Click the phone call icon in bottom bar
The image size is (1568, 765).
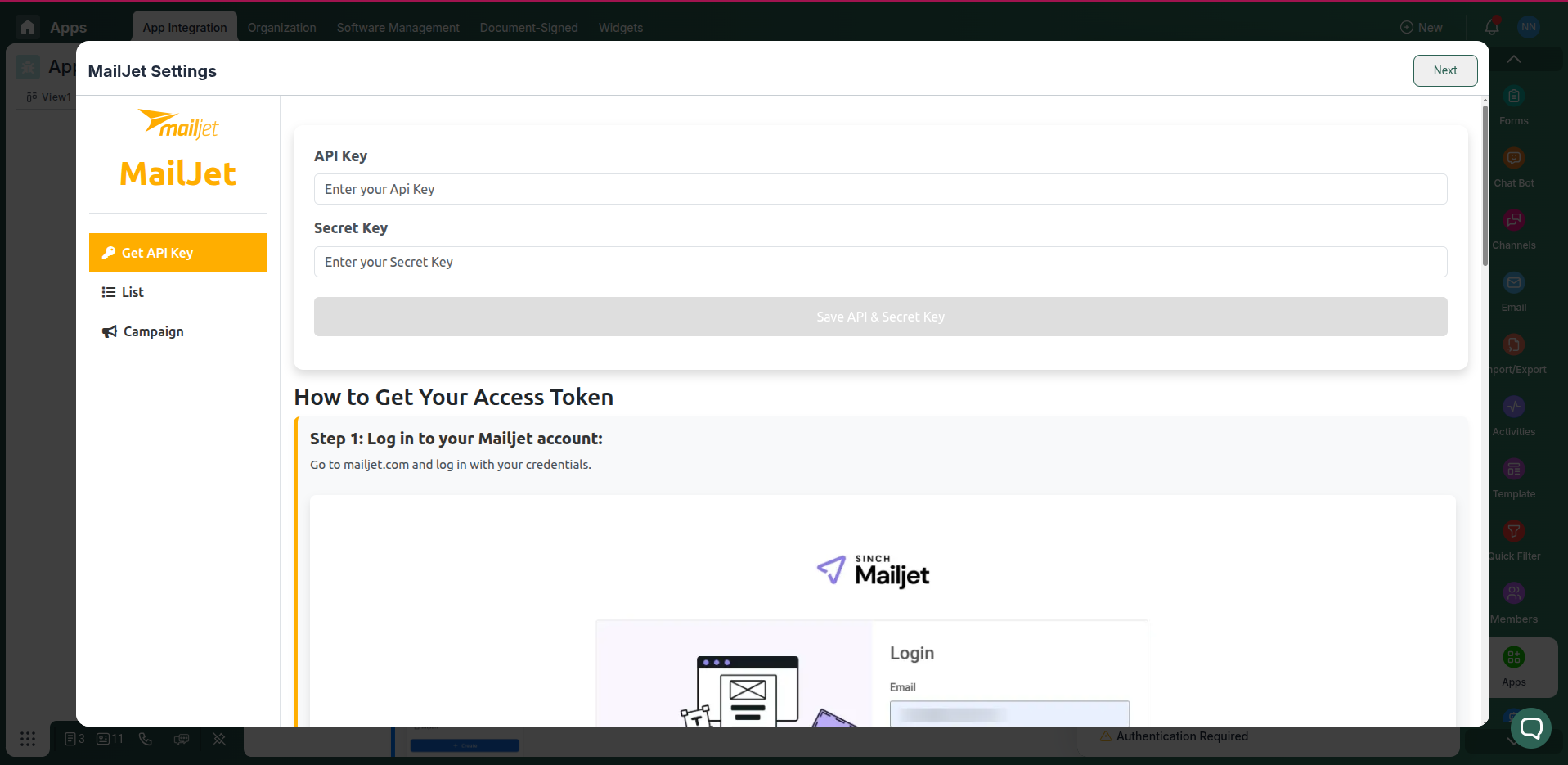tap(146, 739)
